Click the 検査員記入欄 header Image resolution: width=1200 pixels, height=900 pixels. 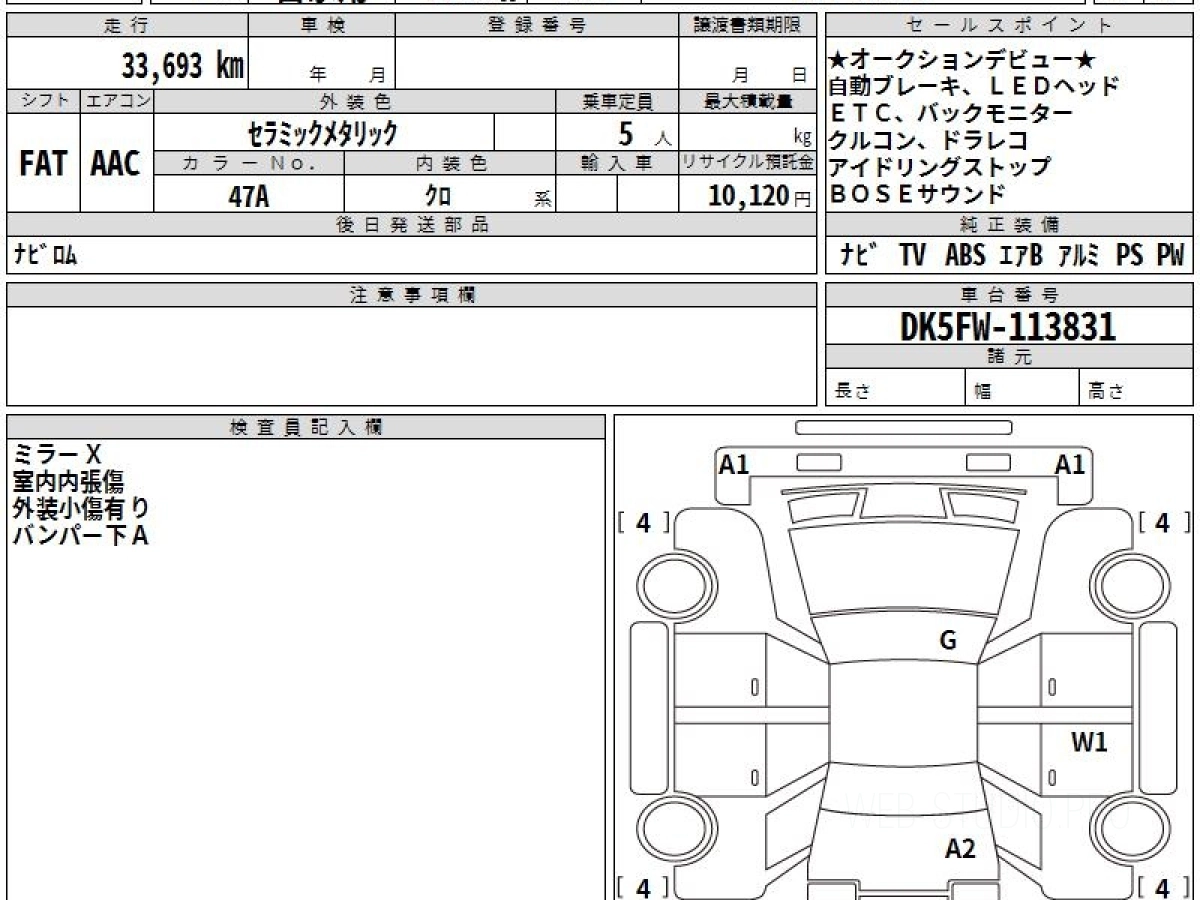click(306, 426)
